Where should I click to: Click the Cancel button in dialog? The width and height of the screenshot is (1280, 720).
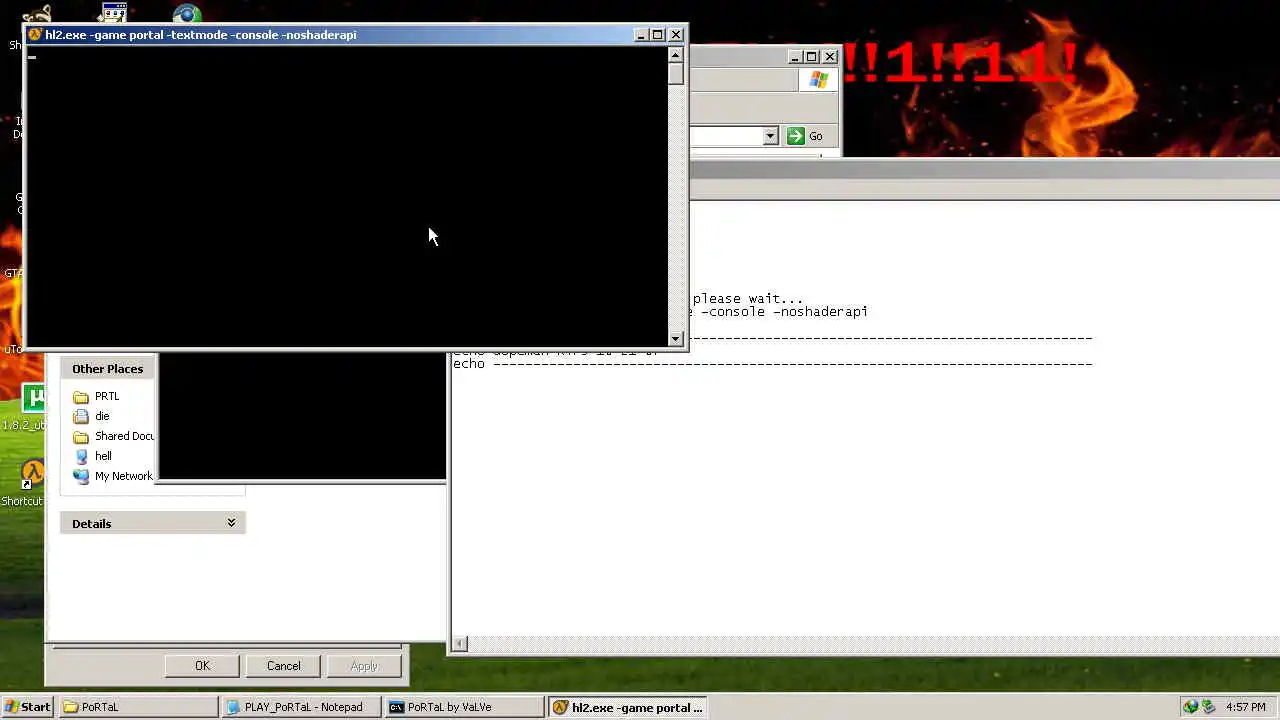[x=283, y=666]
